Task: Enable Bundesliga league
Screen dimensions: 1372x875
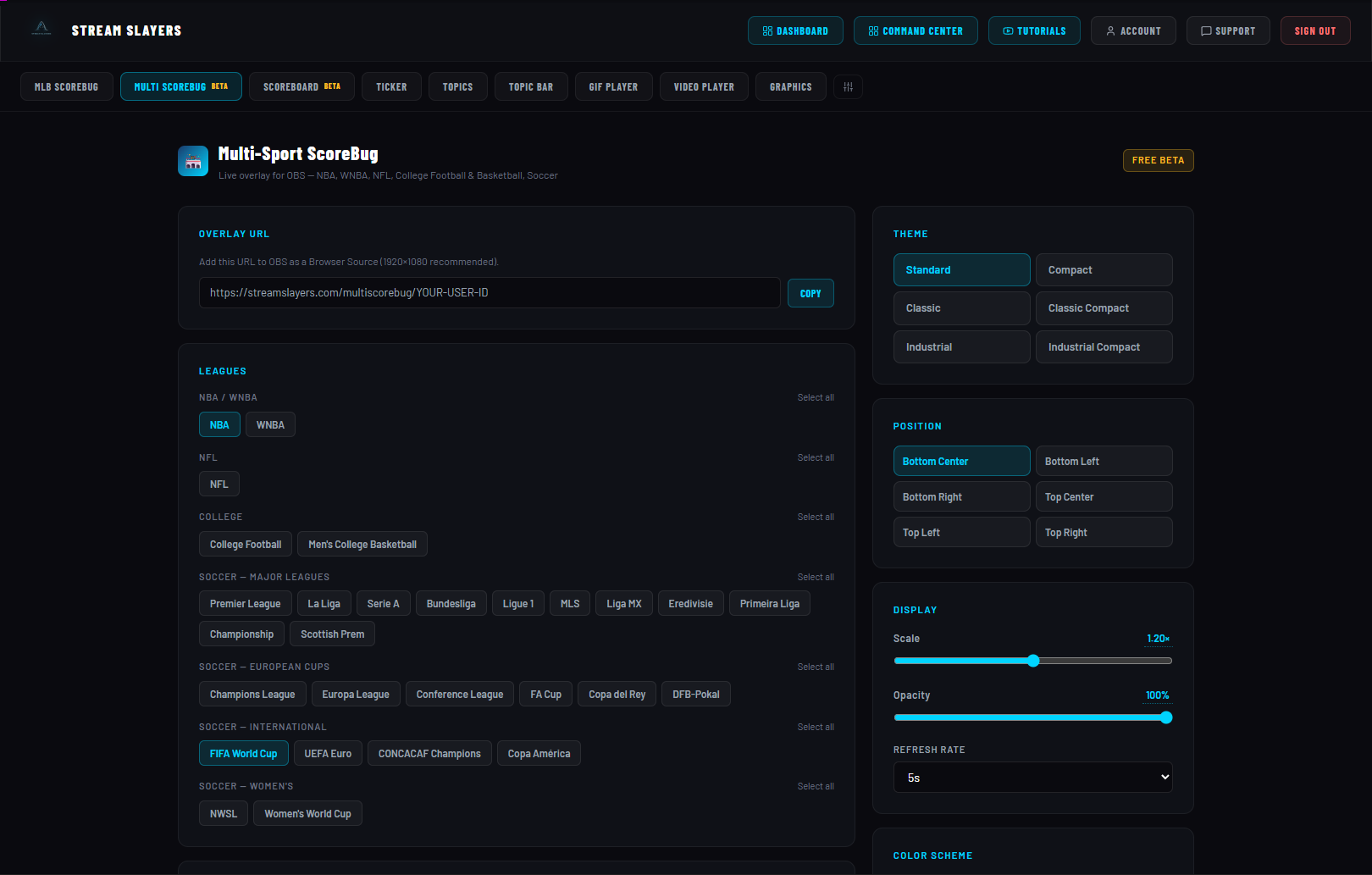Action: click(451, 603)
